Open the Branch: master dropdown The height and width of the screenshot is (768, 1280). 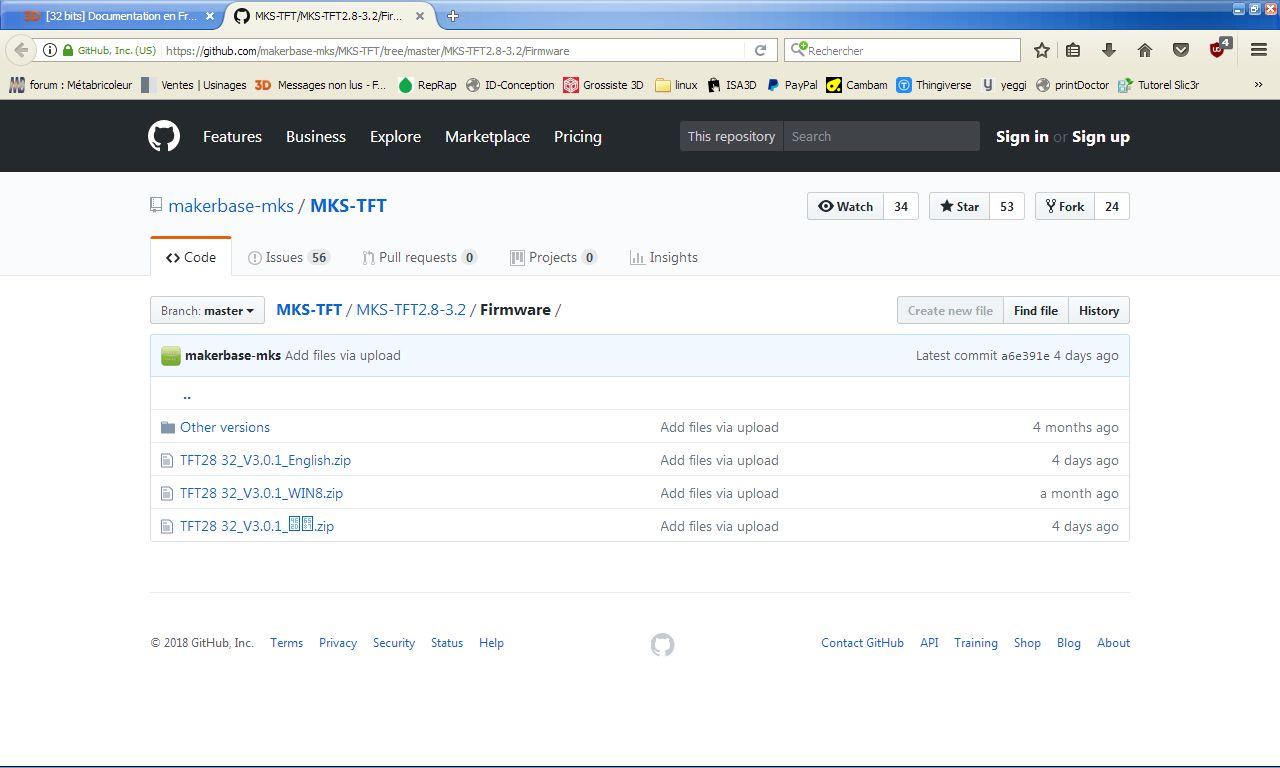[x=207, y=310]
